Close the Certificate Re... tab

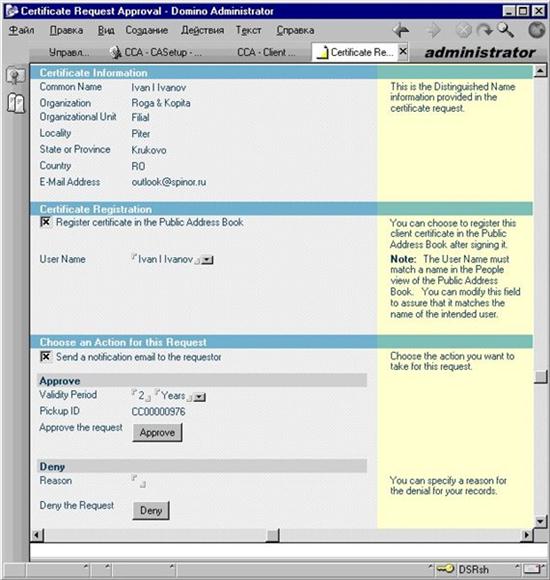(403, 51)
